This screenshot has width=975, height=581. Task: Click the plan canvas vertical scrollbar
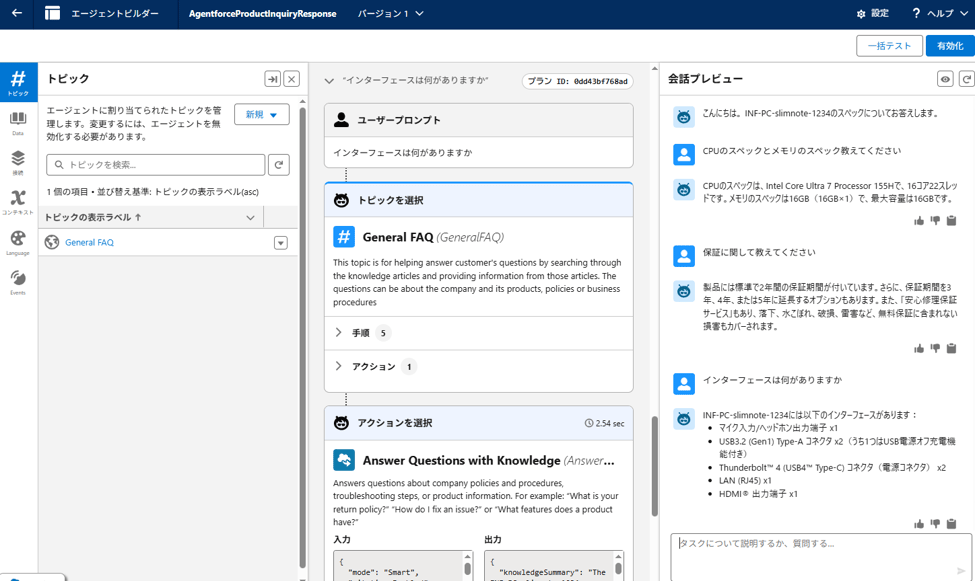(654, 467)
